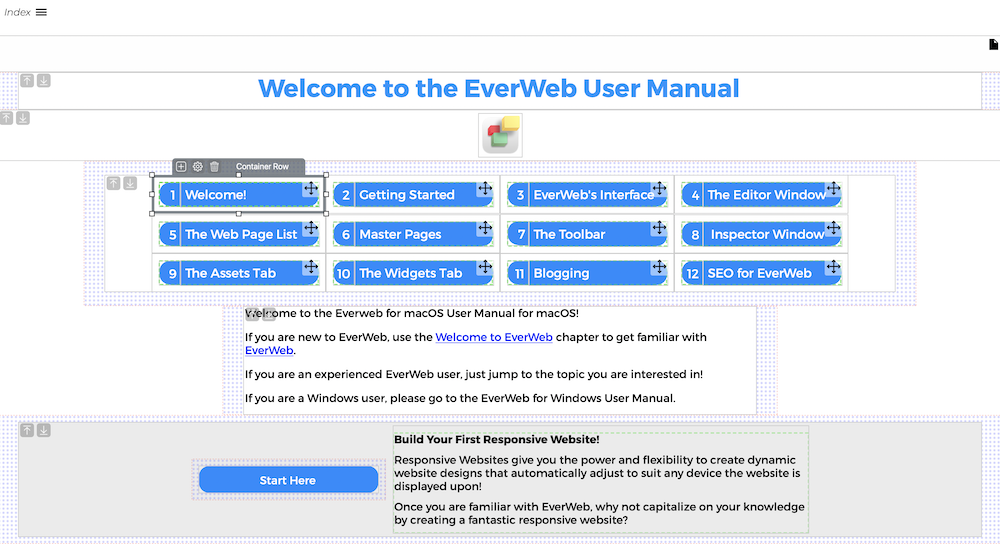1000x544 pixels.
Task: Click the move handle on Getting Started button
Action: click(485, 189)
